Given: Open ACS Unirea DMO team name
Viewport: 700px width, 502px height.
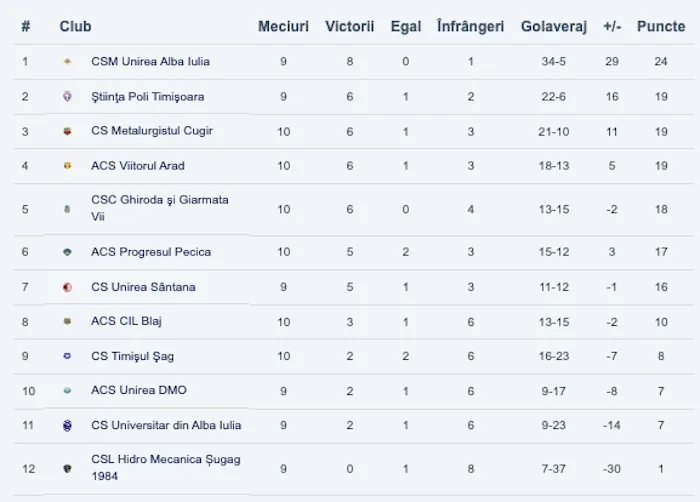Looking at the screenshot, I should 138,390.
